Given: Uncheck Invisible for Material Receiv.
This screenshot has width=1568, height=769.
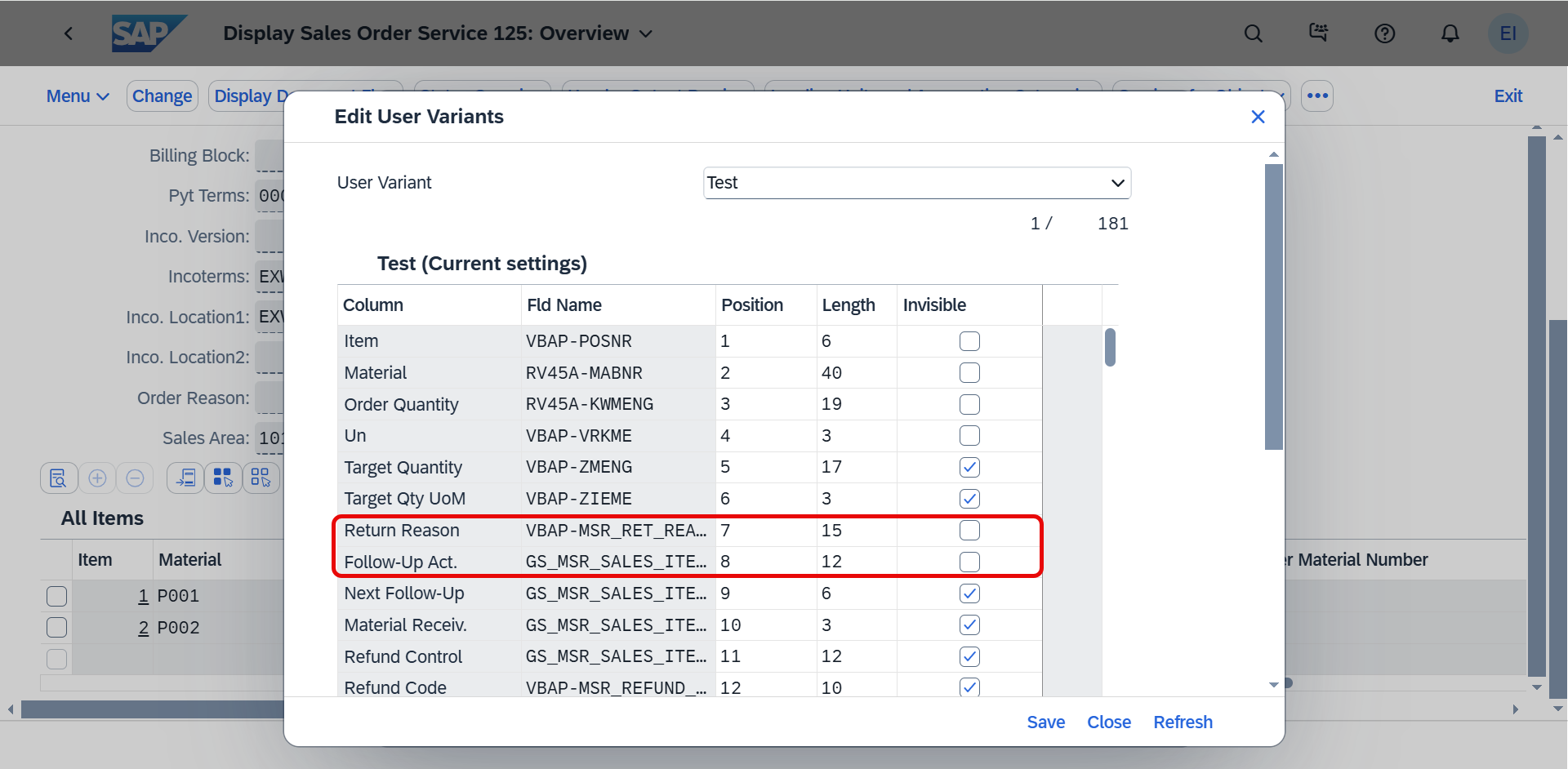Looking at the screenshot, I should point(969,625).
